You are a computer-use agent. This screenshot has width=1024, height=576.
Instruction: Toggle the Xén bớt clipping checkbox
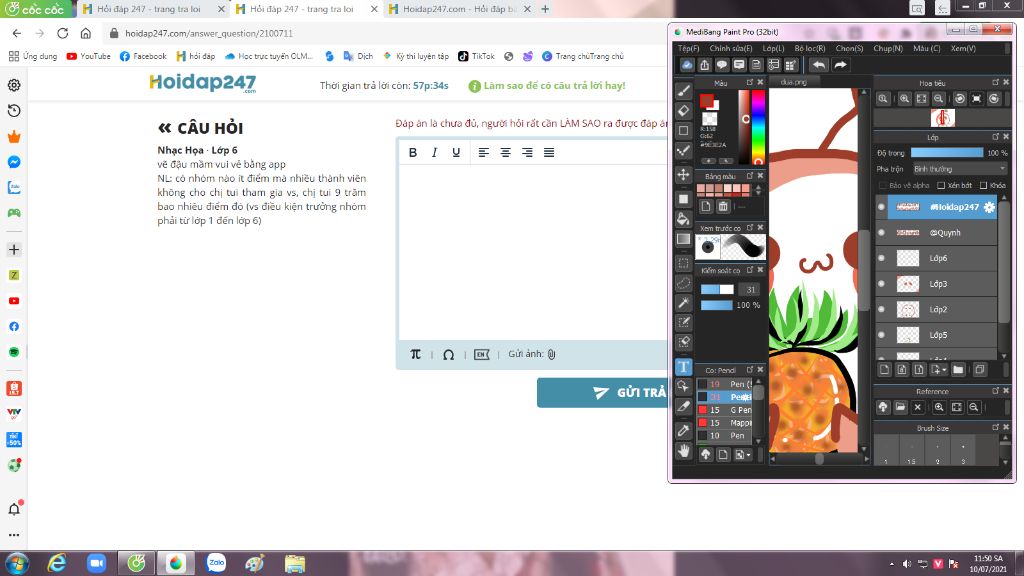point(941,185)
